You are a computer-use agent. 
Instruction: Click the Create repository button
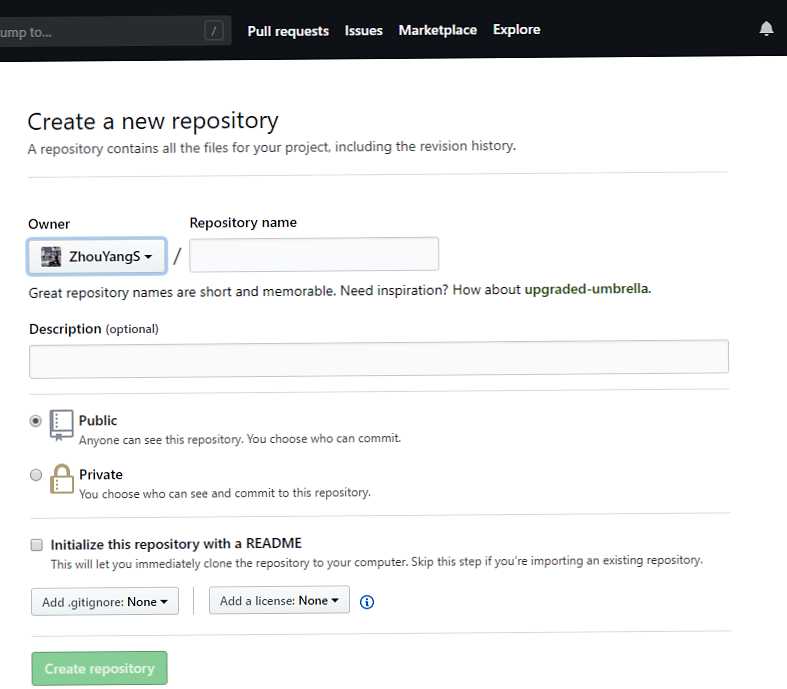click(99, 668)
